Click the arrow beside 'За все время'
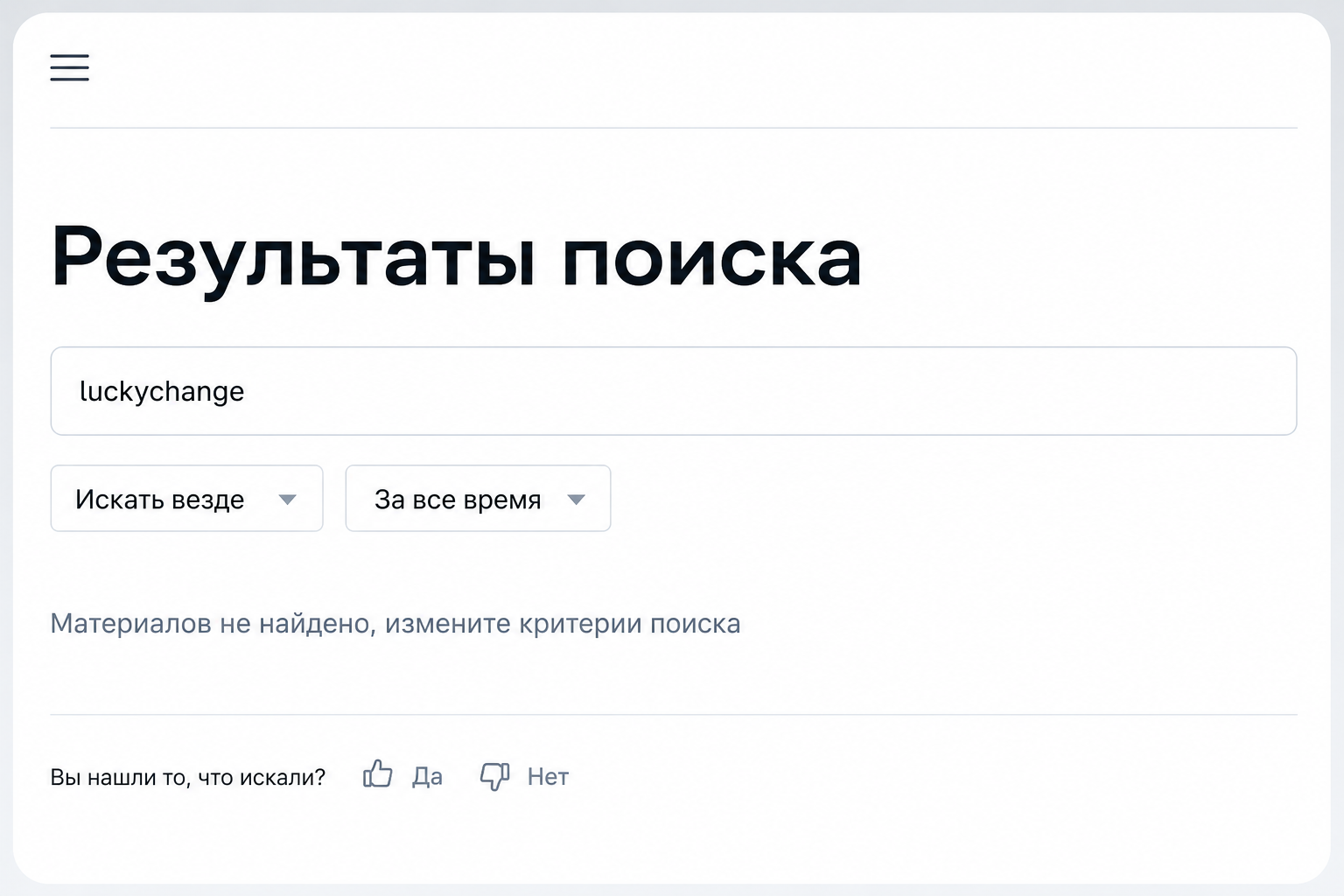Screen dimensions: 1344x896 point(576,500)
